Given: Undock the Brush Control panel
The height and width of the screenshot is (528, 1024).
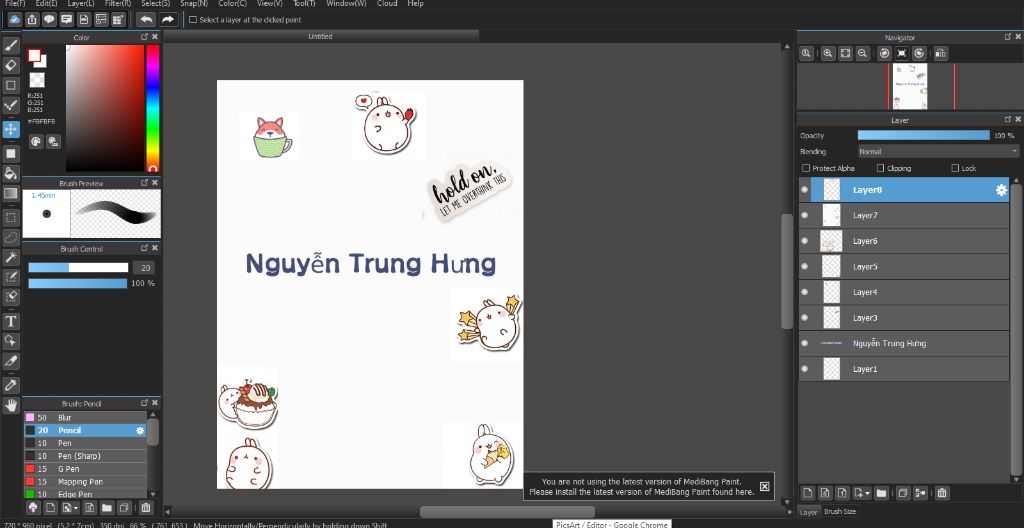Looking at the screenshot, I should 144,248.
